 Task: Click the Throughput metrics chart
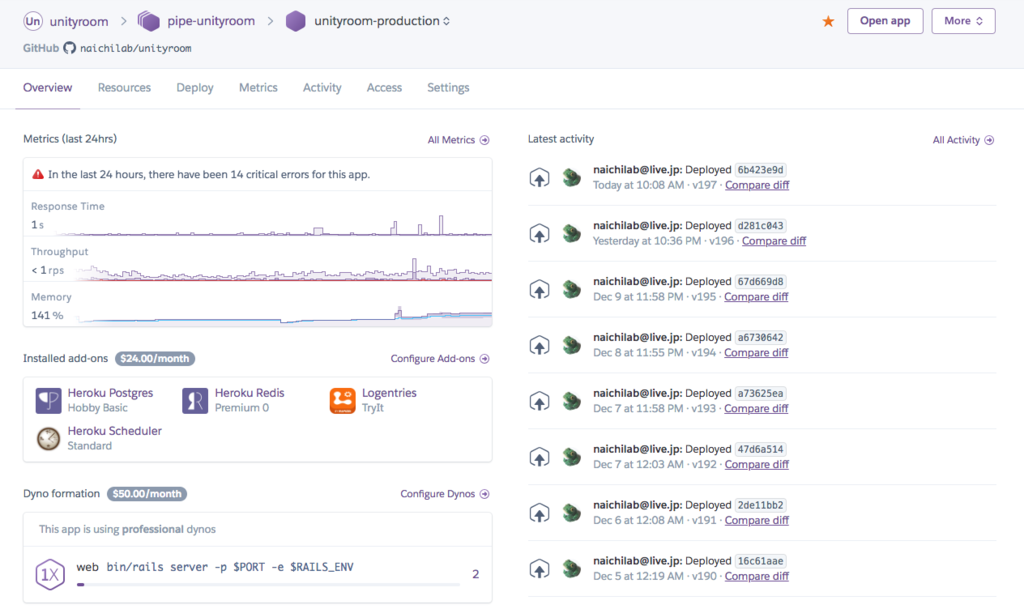pyautogui.click(x=257, y=259)
